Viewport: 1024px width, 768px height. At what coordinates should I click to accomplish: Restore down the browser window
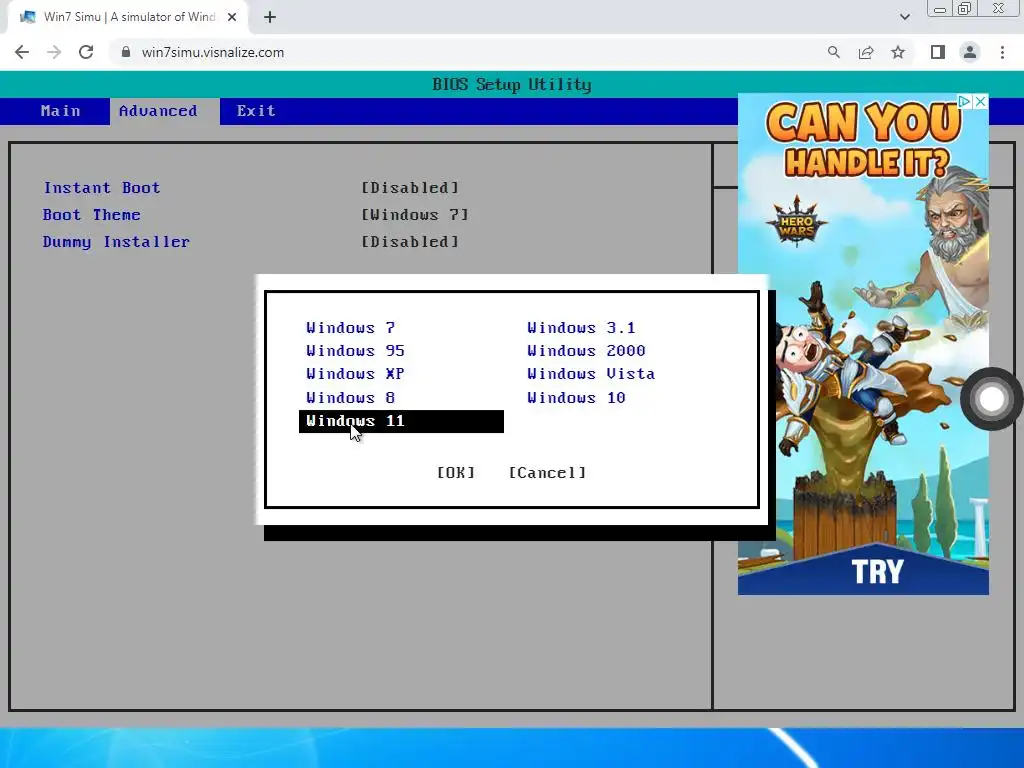click(x=964, y=8)
